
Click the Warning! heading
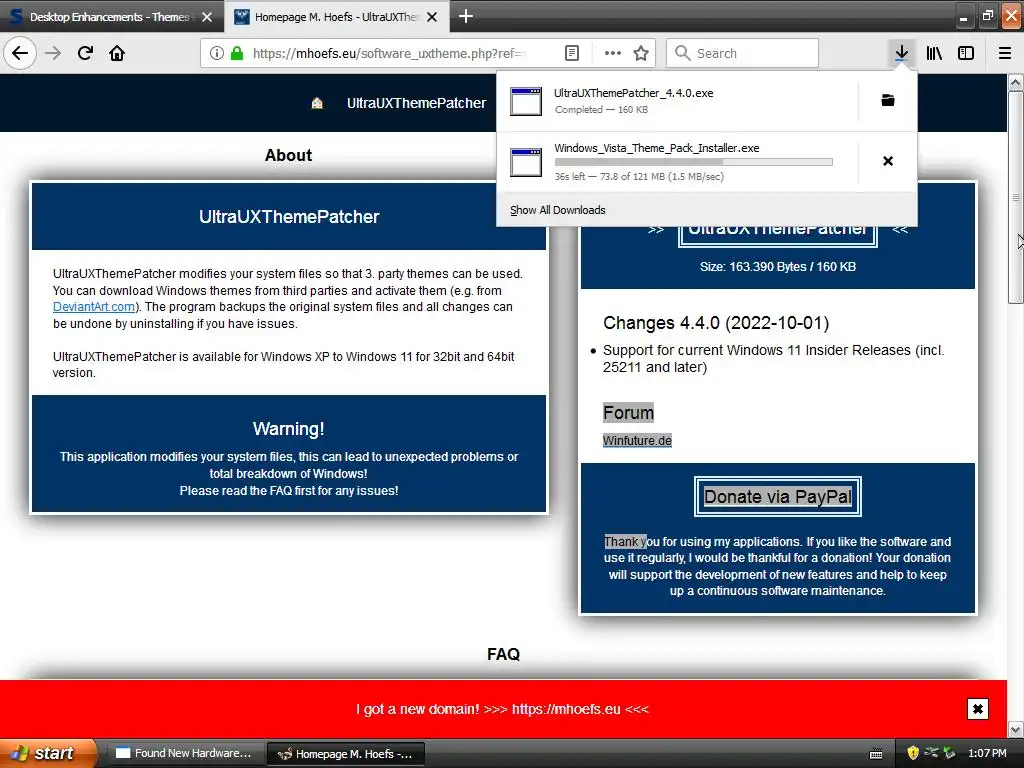click(289, 429)
